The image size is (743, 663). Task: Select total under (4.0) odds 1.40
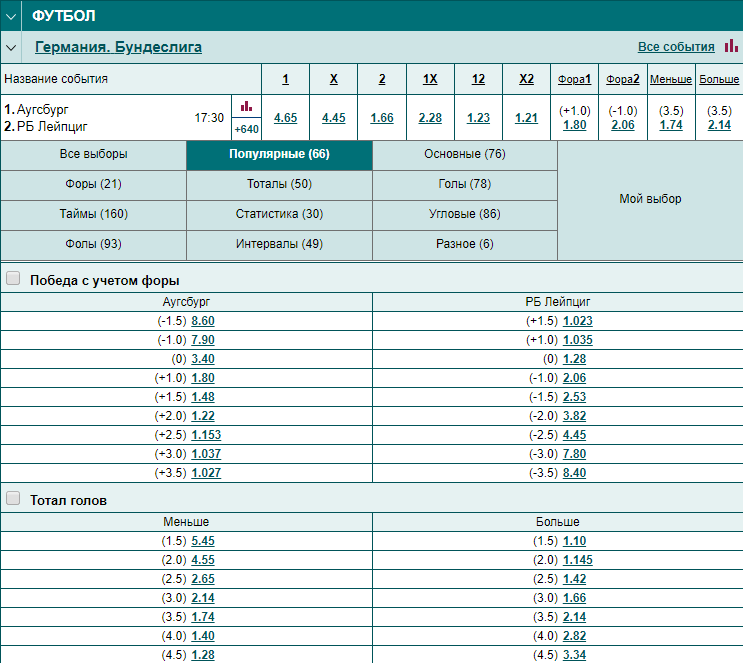203,636
